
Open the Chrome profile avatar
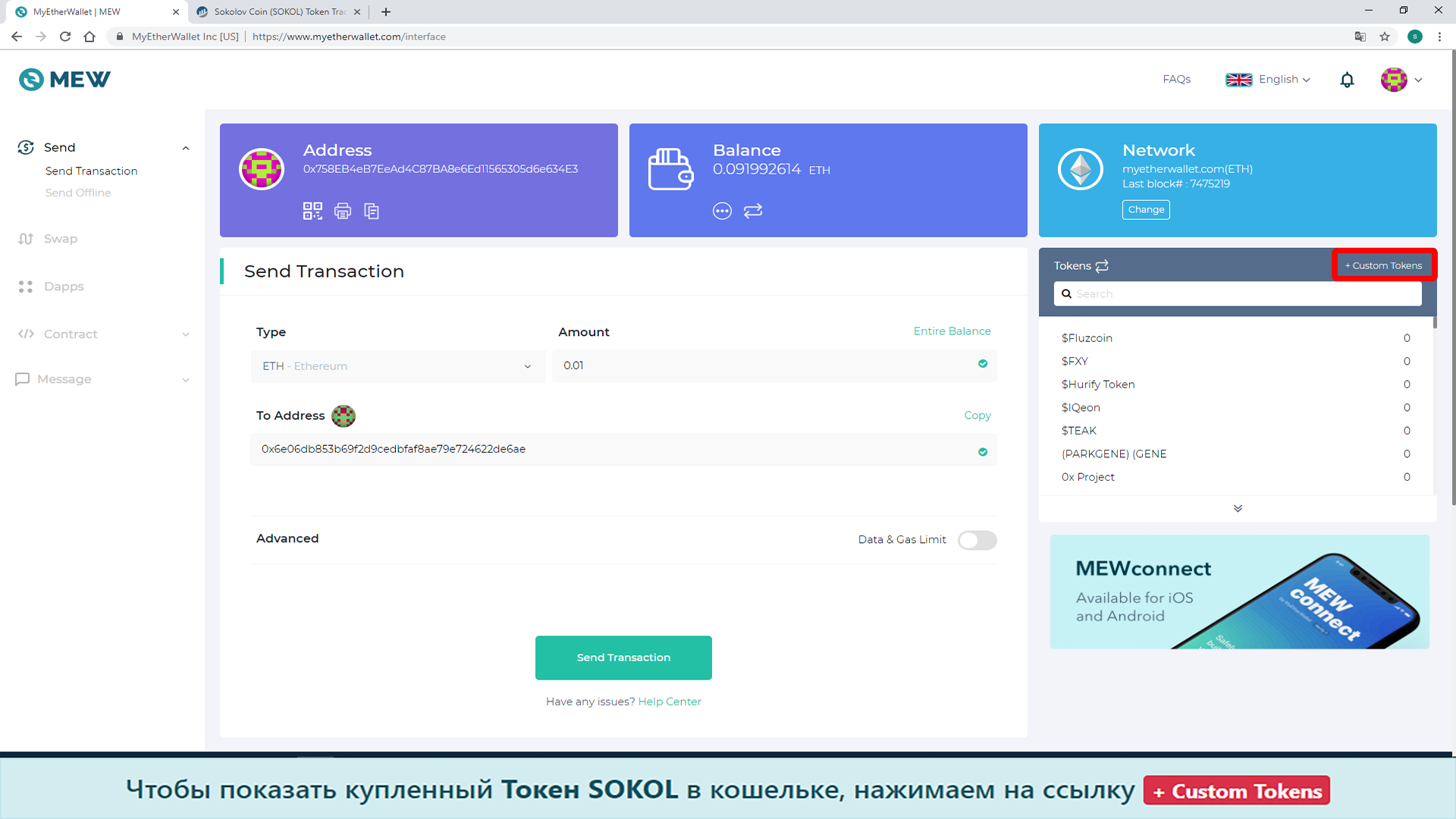[x=1414, y=36]
